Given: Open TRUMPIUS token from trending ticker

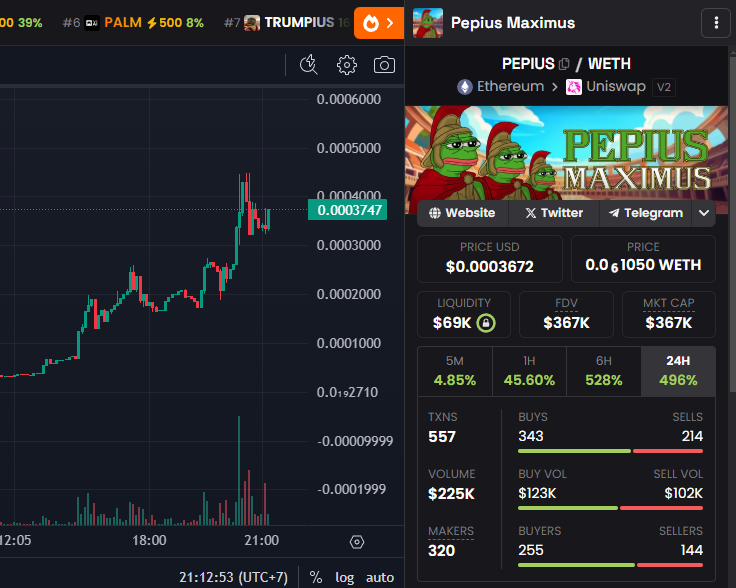Looking at the screenshot, I should tap(286, 23).
